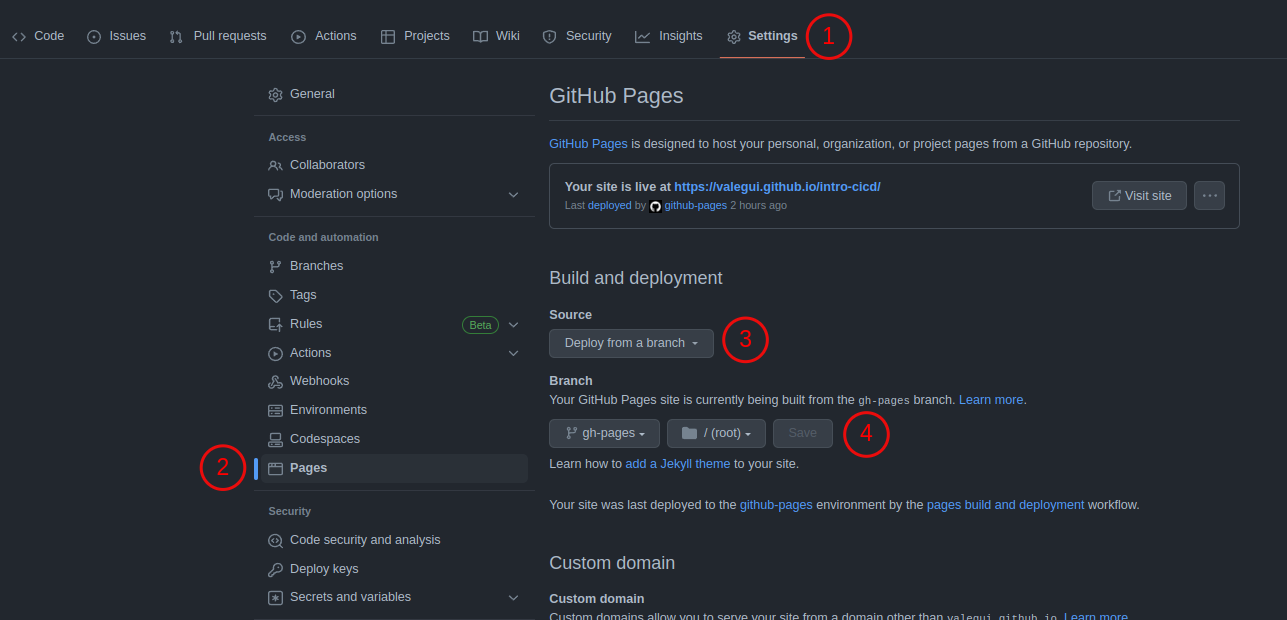Click the Wiki book icon
The height and width of the screenshot is (620, 1287).
click(x=480, y=36)
